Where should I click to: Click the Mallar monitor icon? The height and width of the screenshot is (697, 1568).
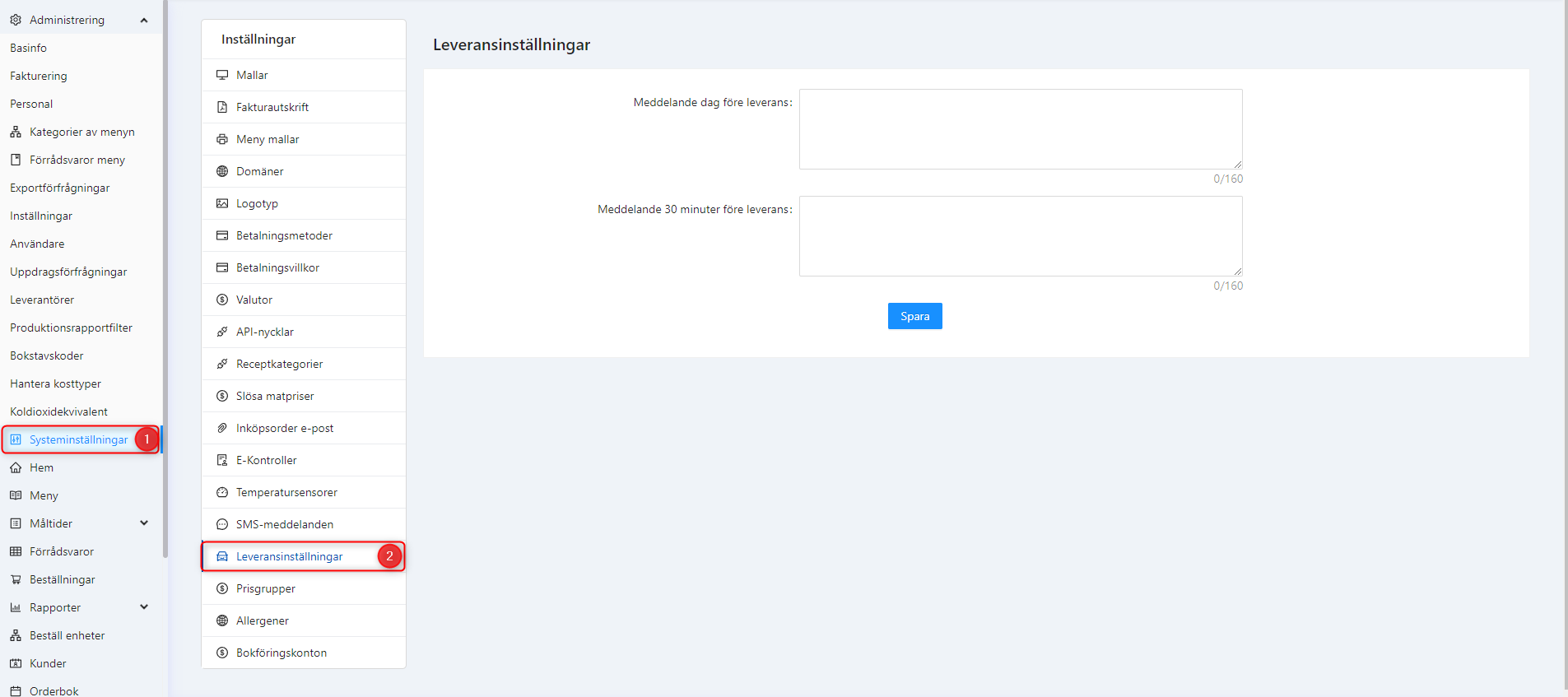(x=222, y=75)
